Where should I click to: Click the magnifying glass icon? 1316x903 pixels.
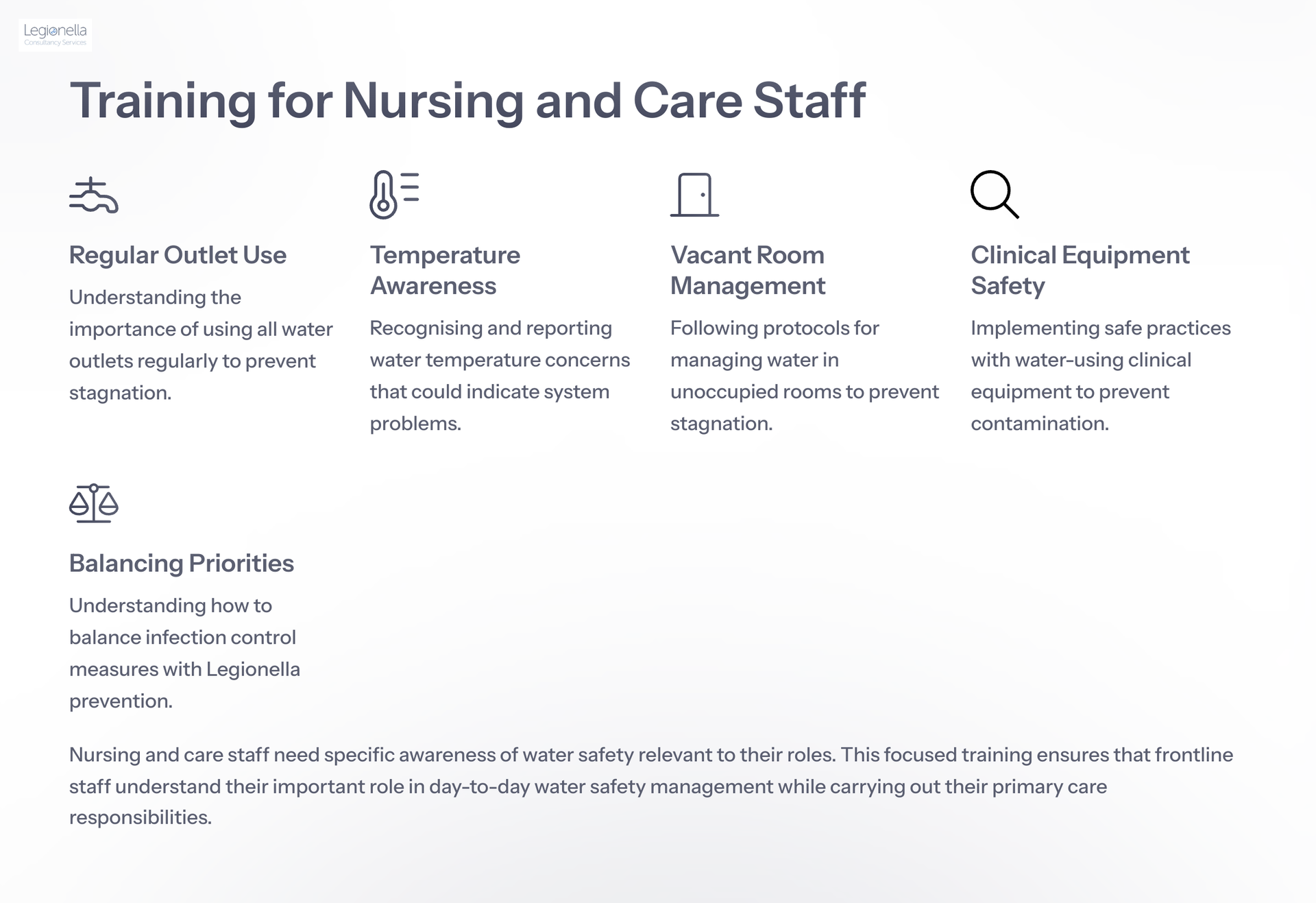(x=995, y=195)
